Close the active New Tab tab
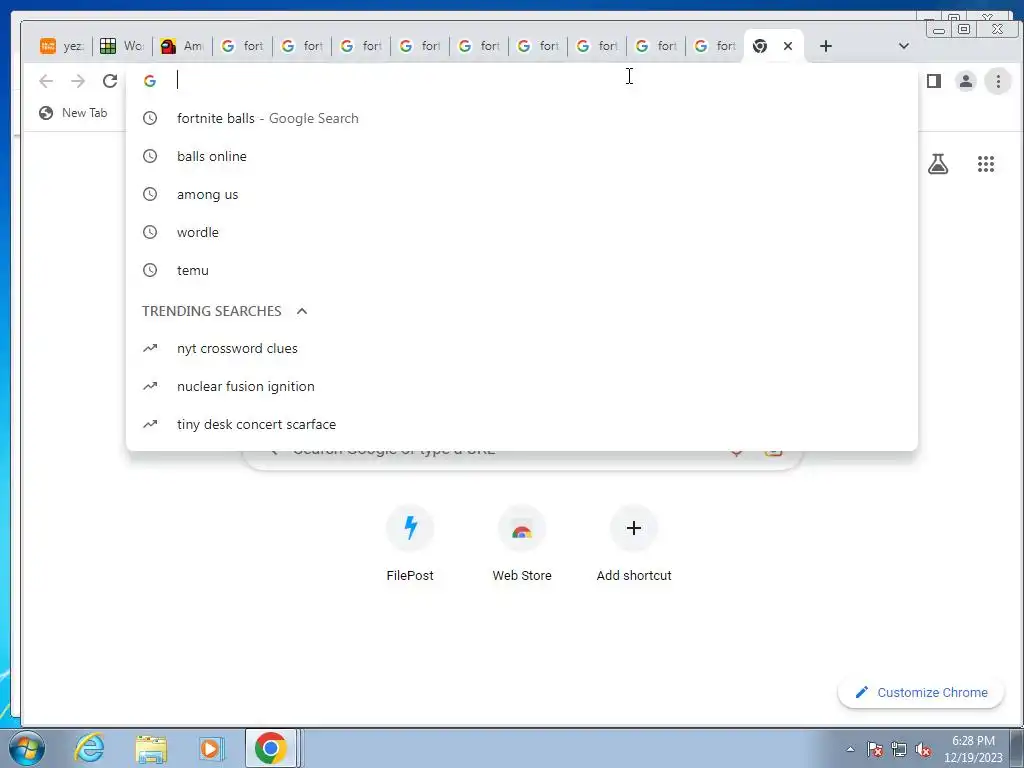This screenshot has height=768, width=1024. point(788,46)
